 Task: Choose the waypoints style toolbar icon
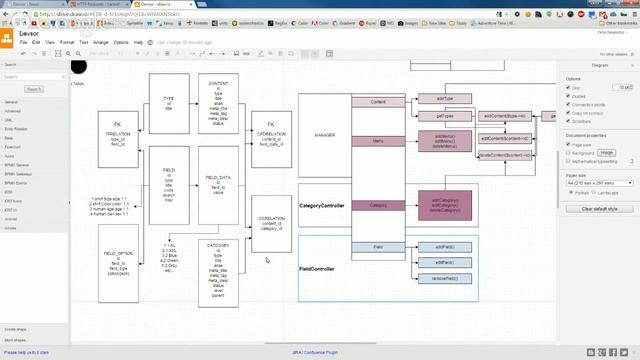(x=202, y=53)
